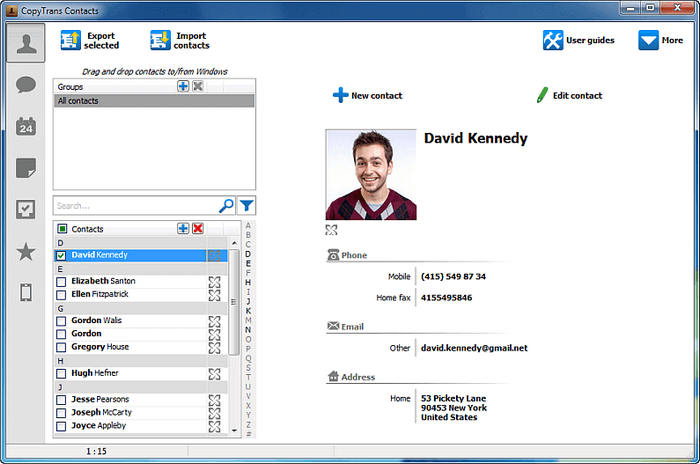700x464 pixels.
Task: Jump to letter J in the alphabet index
Action: [248, 301]
